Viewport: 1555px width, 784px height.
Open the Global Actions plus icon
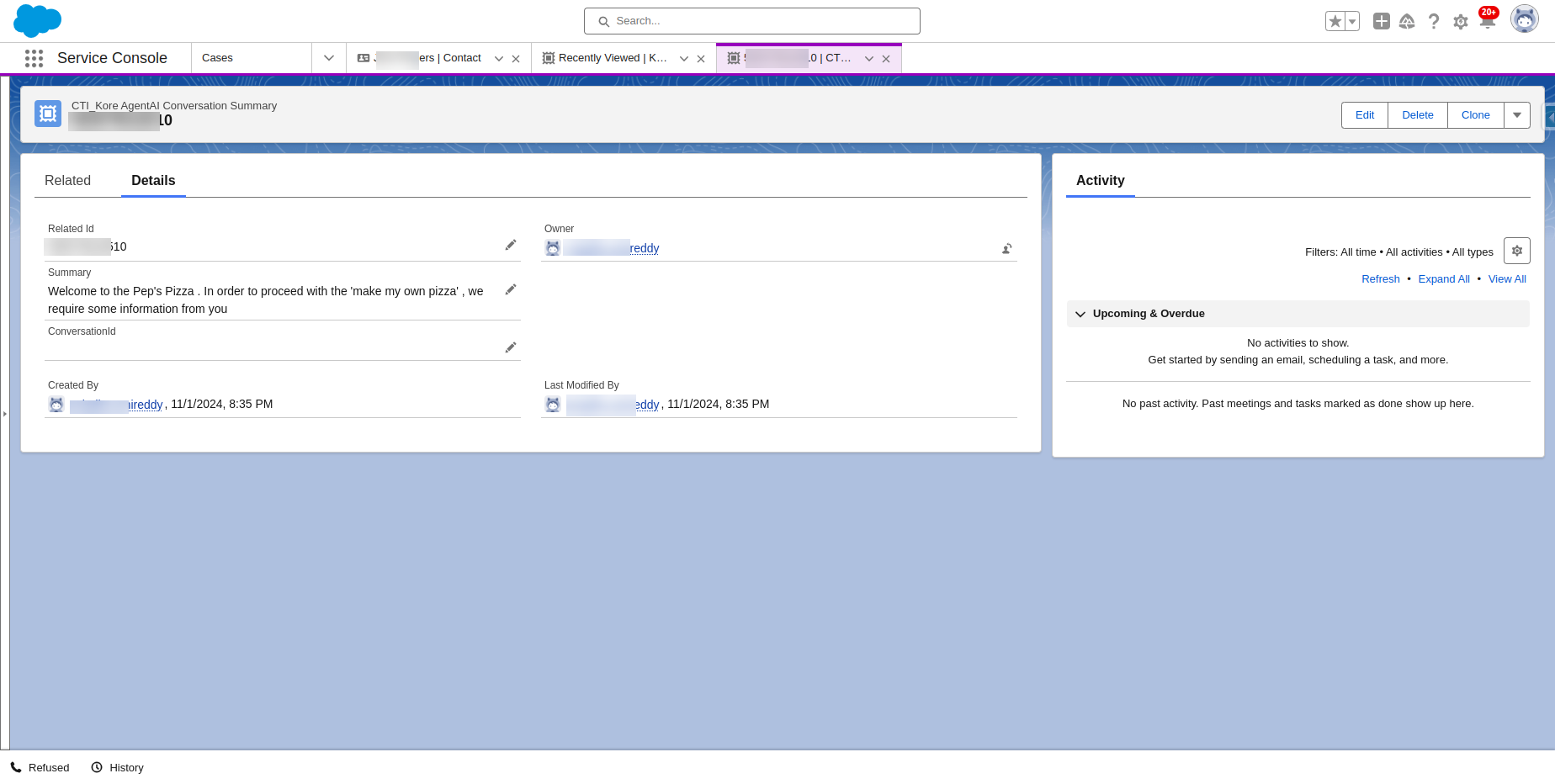click(x=1381, y=21)
